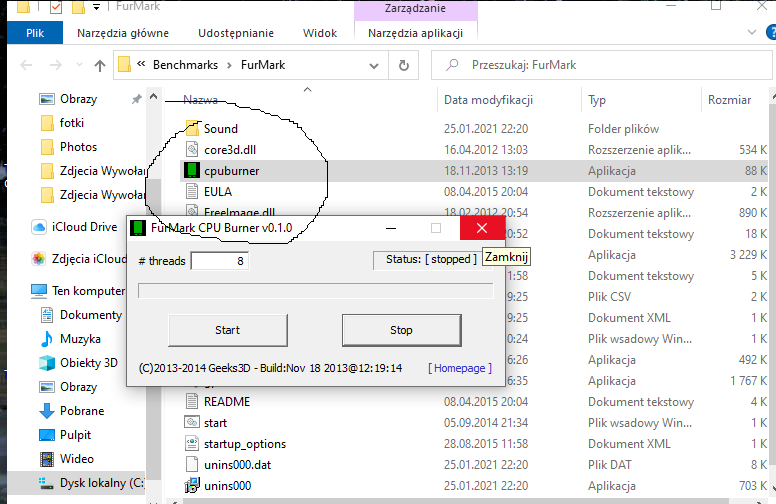Click the Przeszukaj: FurMark search box

pos(601,65)
